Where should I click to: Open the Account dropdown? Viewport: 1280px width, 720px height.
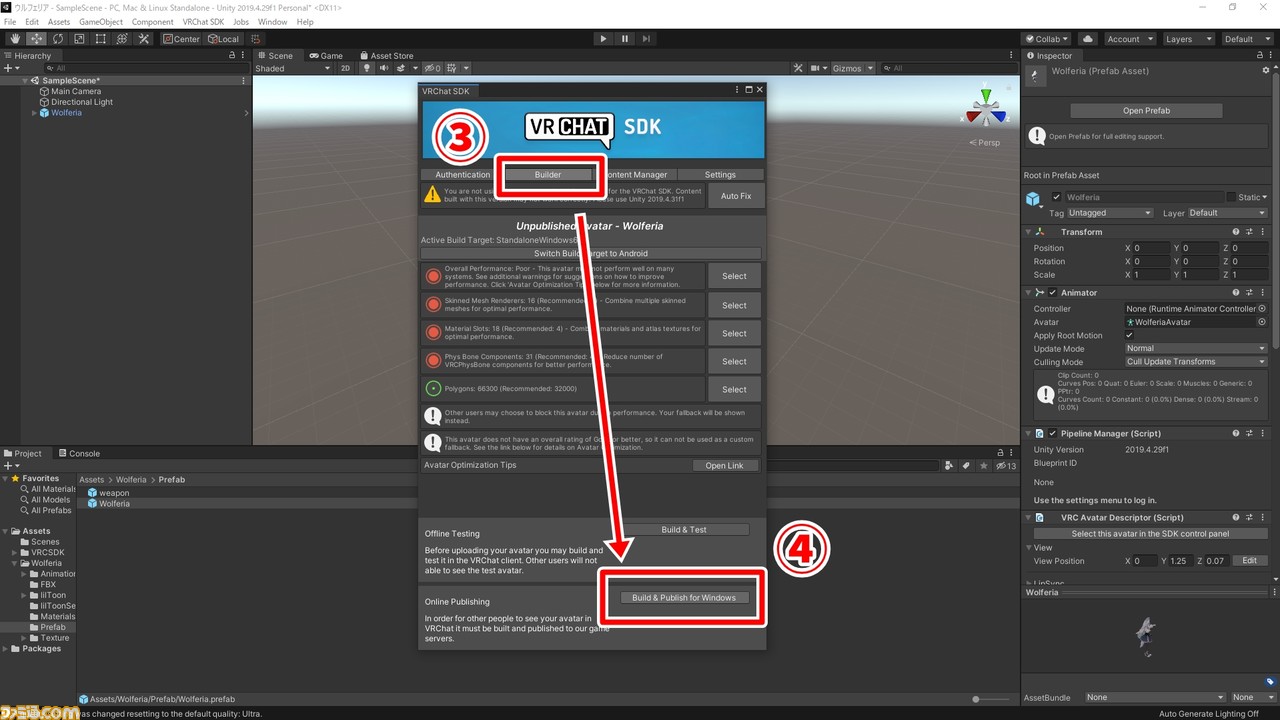(1129, 39)
